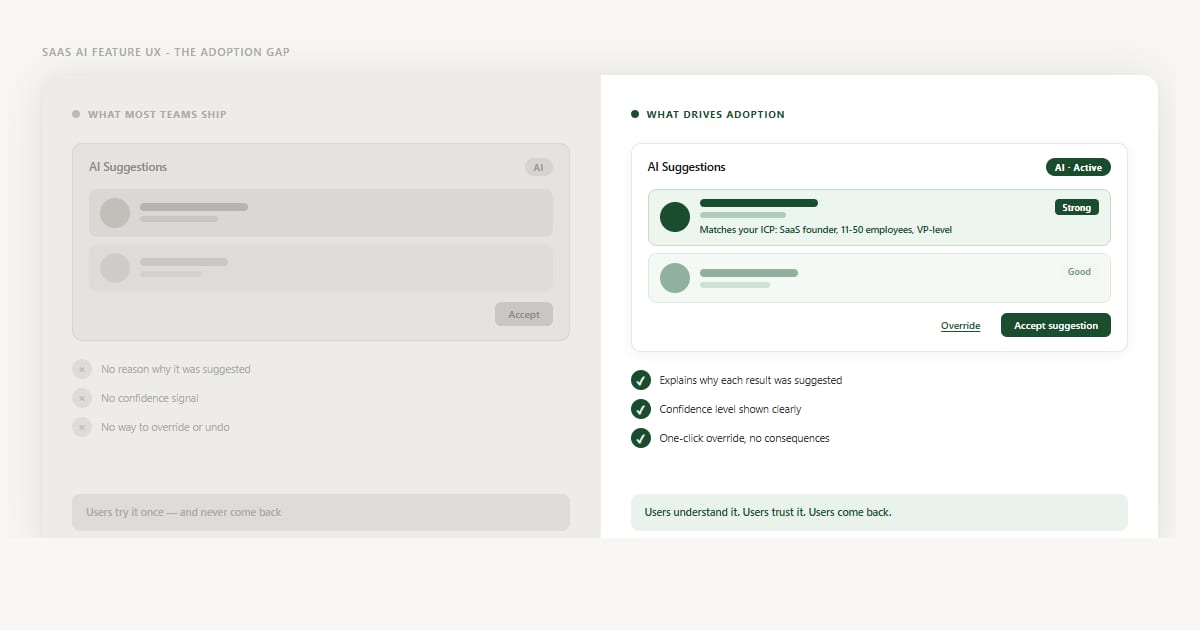This screenshot has width=1200, height=630.
Task: Click the avatar in the first placeholder suggestion card
Action: (x=113, y=212)
